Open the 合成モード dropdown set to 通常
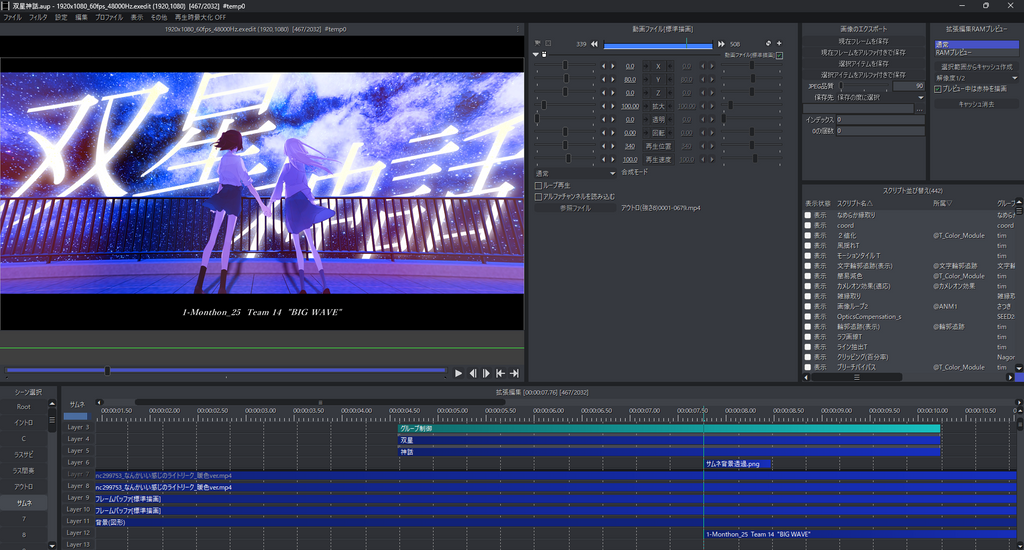 576,173
